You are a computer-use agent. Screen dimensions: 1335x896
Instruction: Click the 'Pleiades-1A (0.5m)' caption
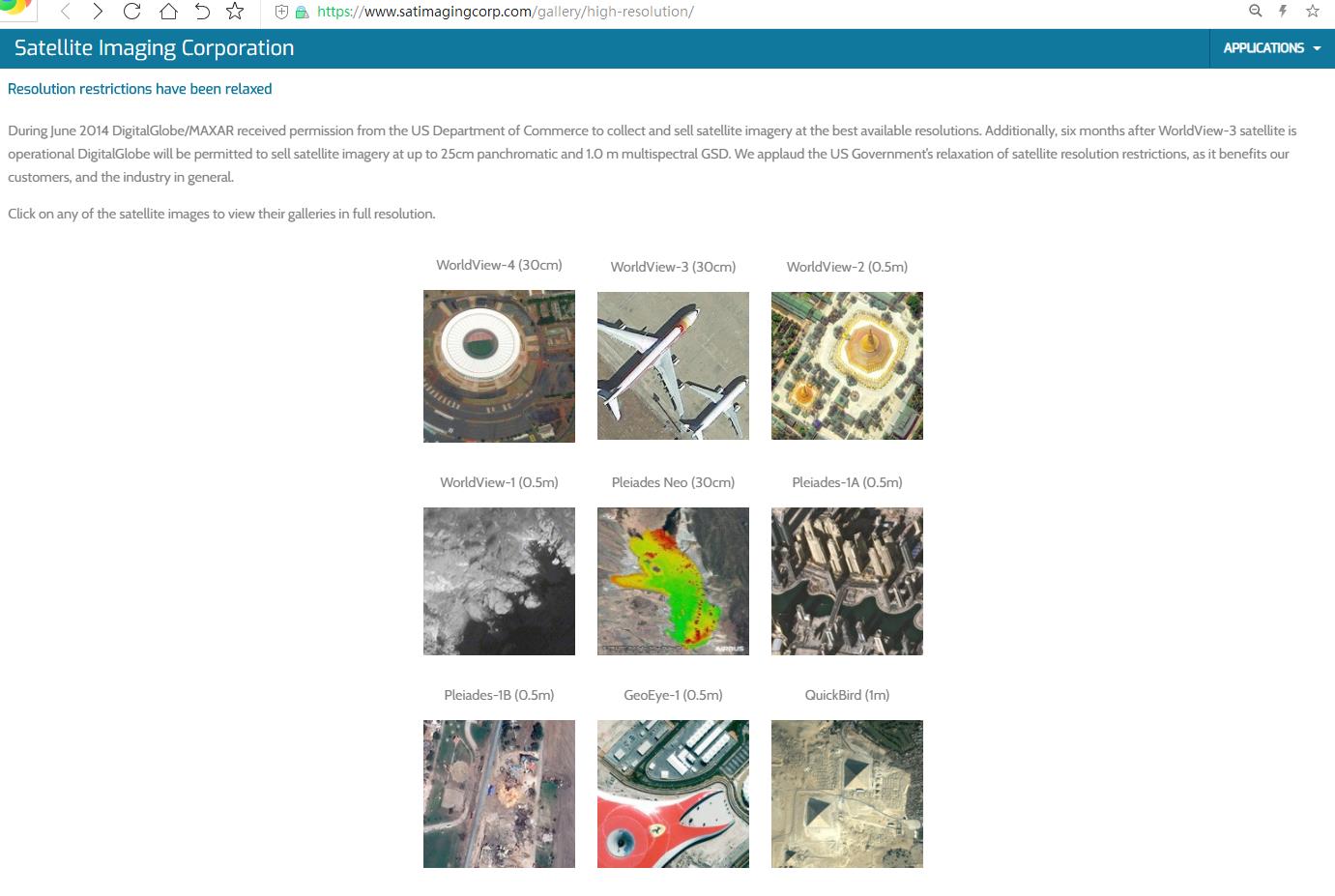click(847, 482)
